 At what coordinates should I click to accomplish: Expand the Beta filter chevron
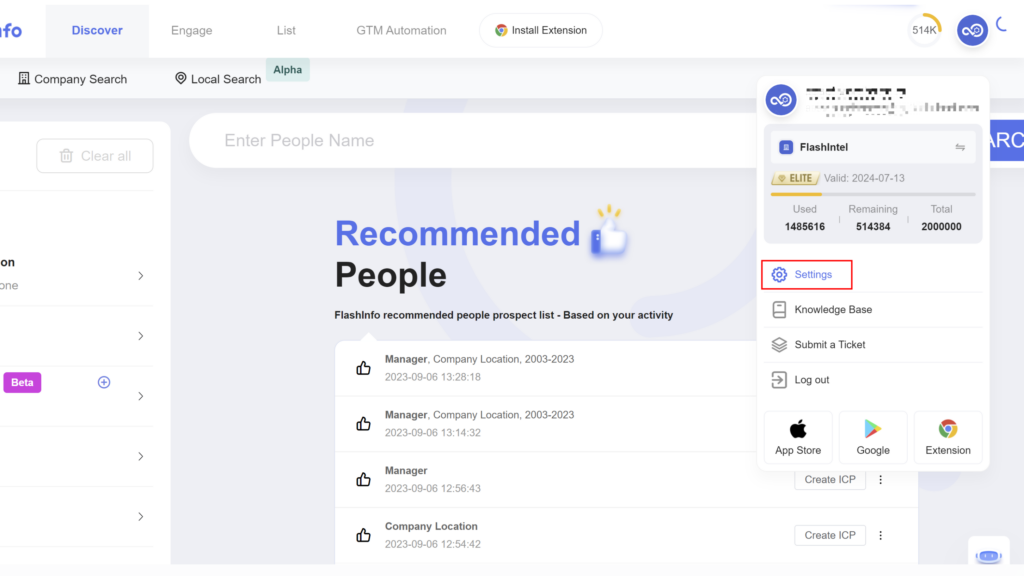[140, 396]
